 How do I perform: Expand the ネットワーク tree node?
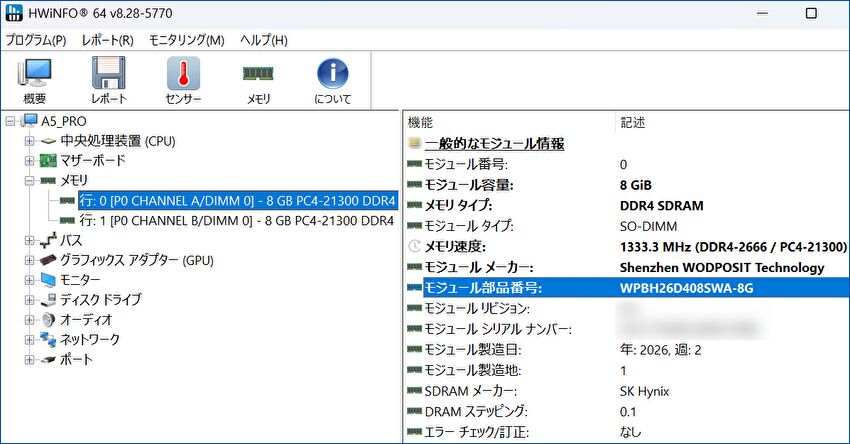point(30,340)
